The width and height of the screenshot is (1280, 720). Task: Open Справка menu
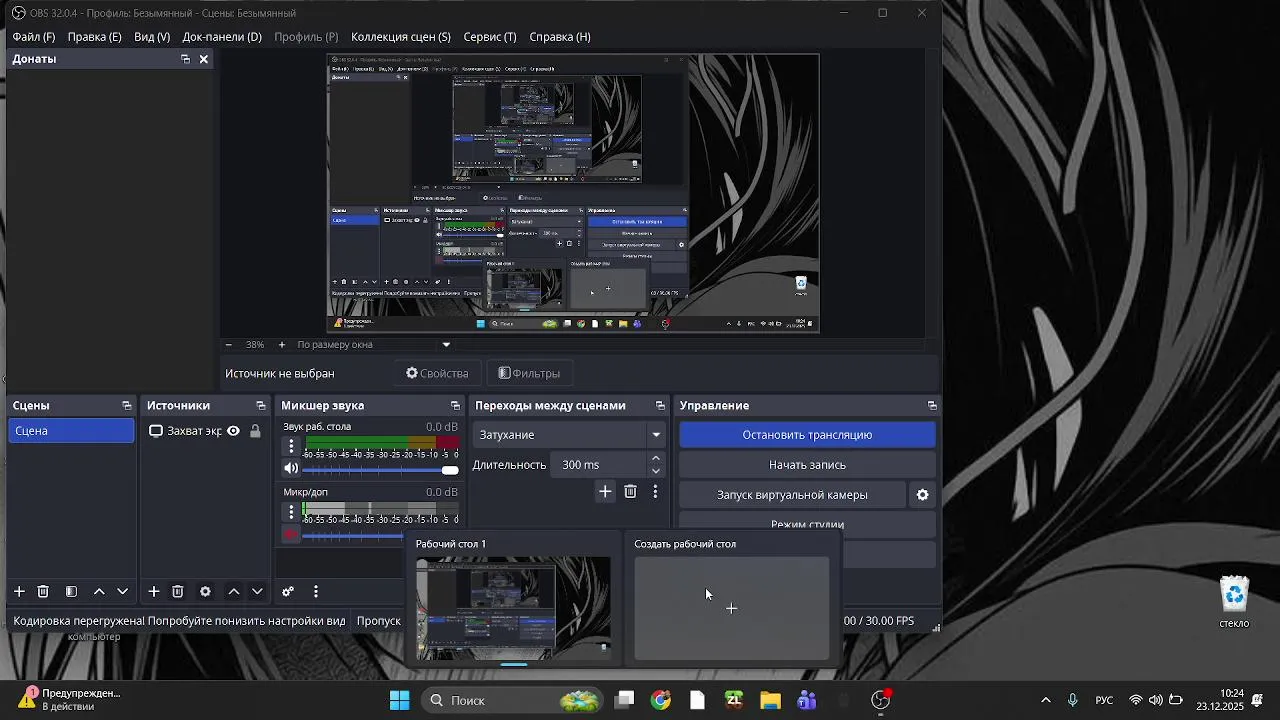coord(560,37)
